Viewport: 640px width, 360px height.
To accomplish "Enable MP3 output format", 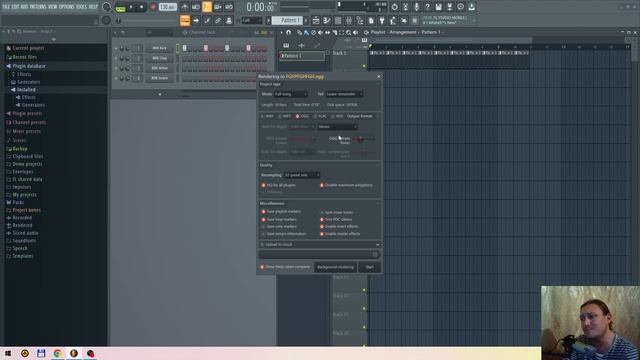I will (284, 116).
